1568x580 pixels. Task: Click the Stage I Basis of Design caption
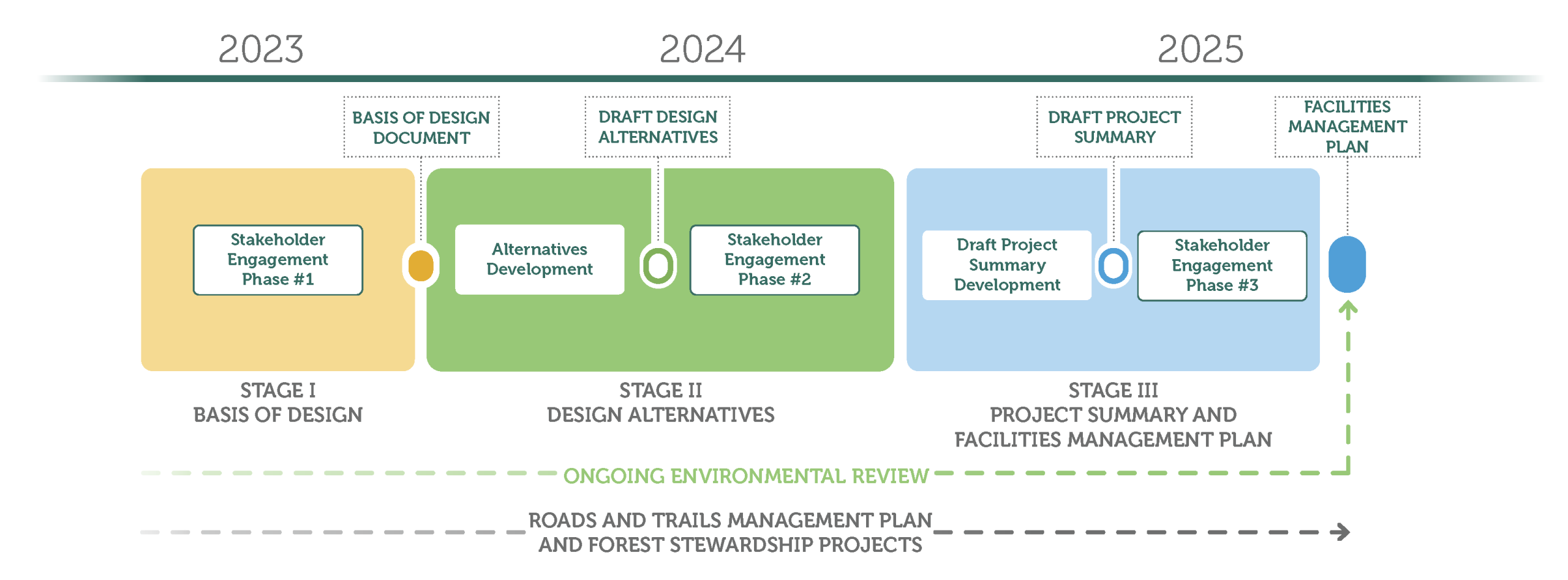coord(277,402)
